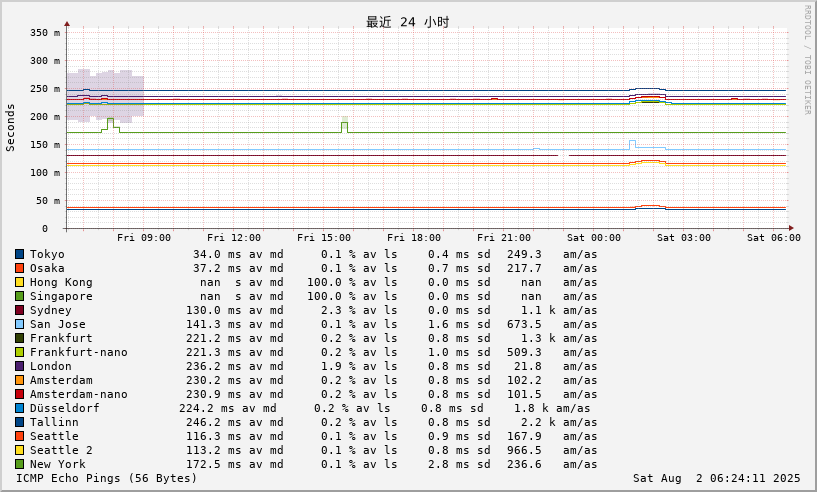Click the Fri 18:00 x-axis label
817x492 pixels.
(x=414, y=238)
